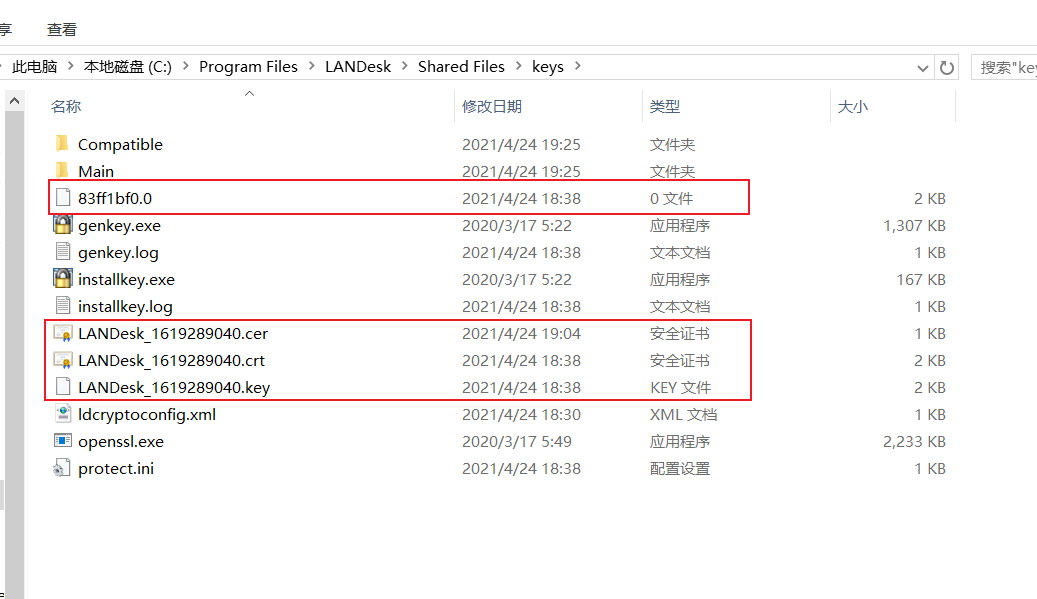The height and width of the screenshot is (599, 1037).
Task: Click the genkey.exe application icon
Action: click(62, 225)
